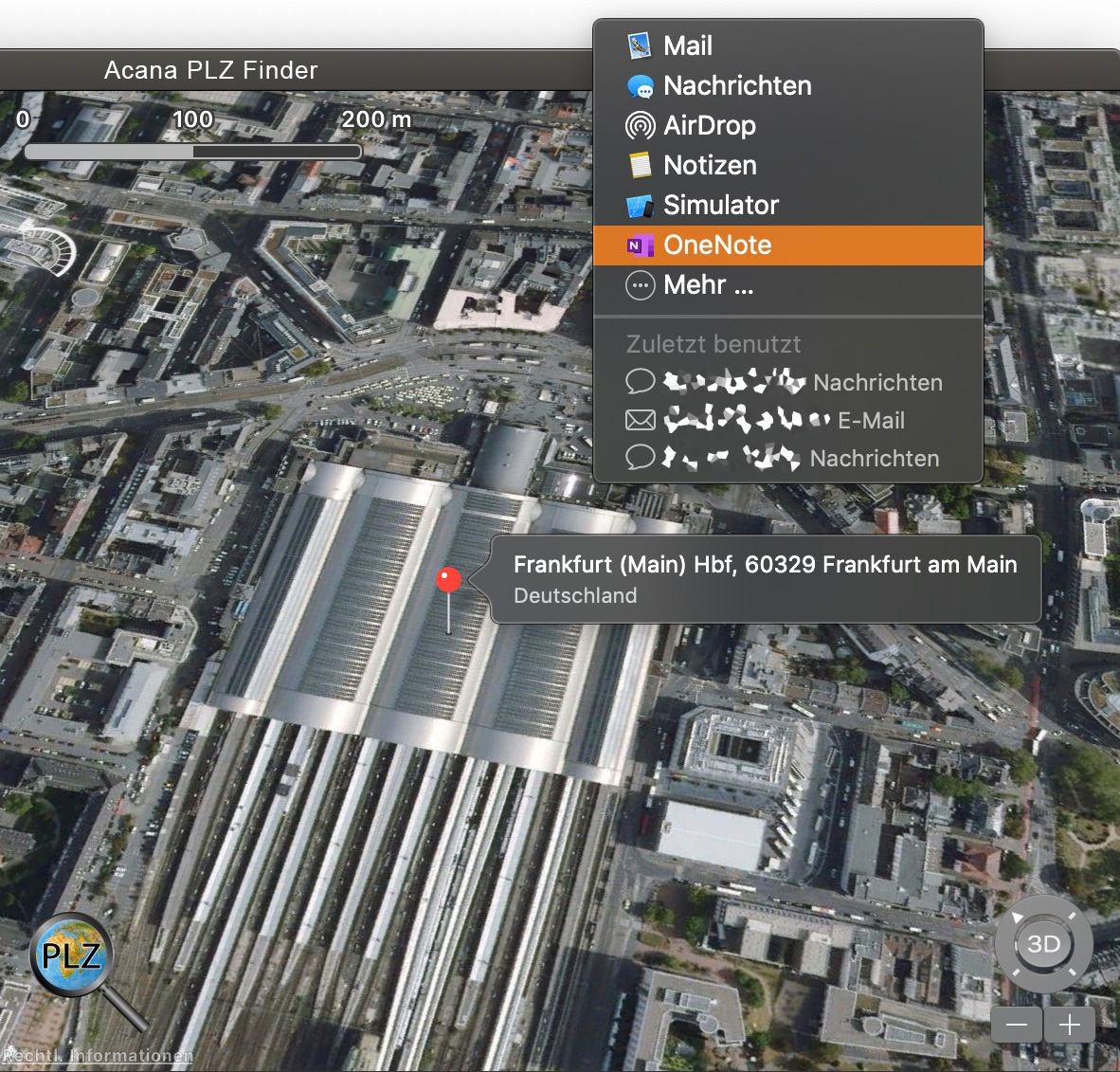Zoom in with the plus button
This screenshot has width=1120, height=1072.
coord(1069,1026)
